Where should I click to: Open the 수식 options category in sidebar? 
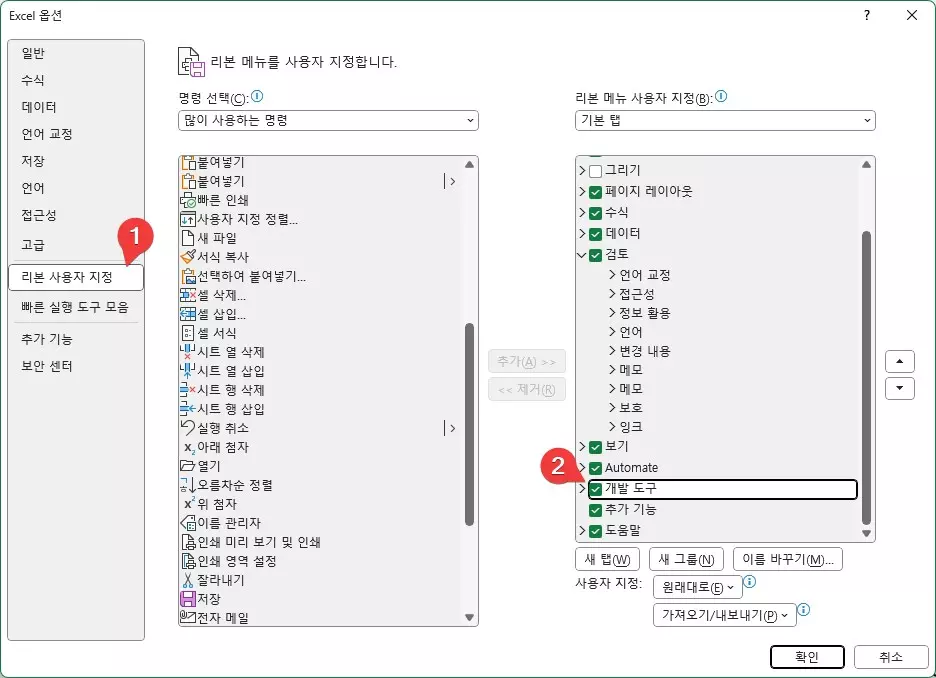point(76,80)
